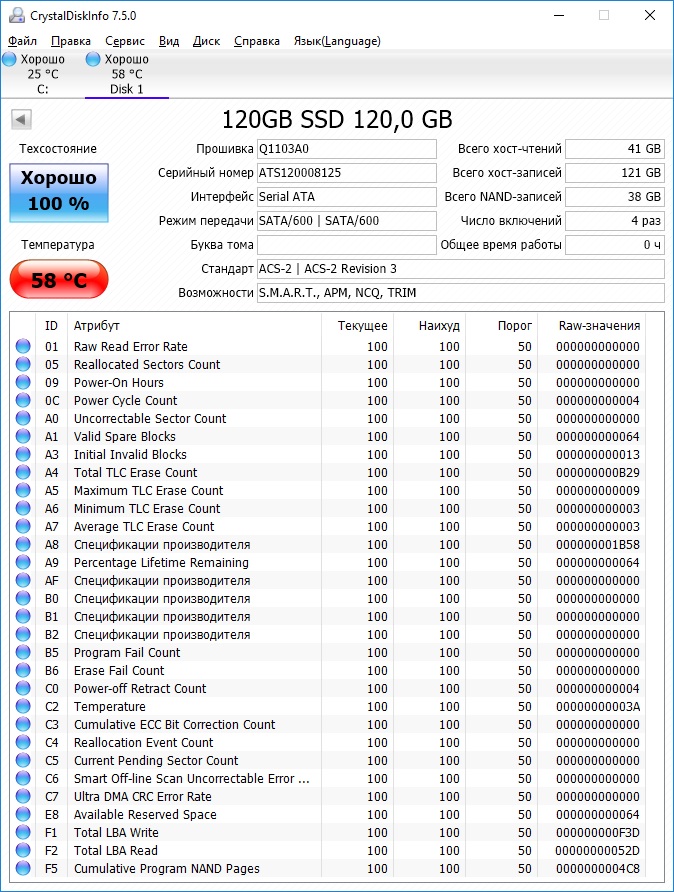Click the SATA/600 transfer mode field
The image size is (674, 892).
tap(346, 221)
